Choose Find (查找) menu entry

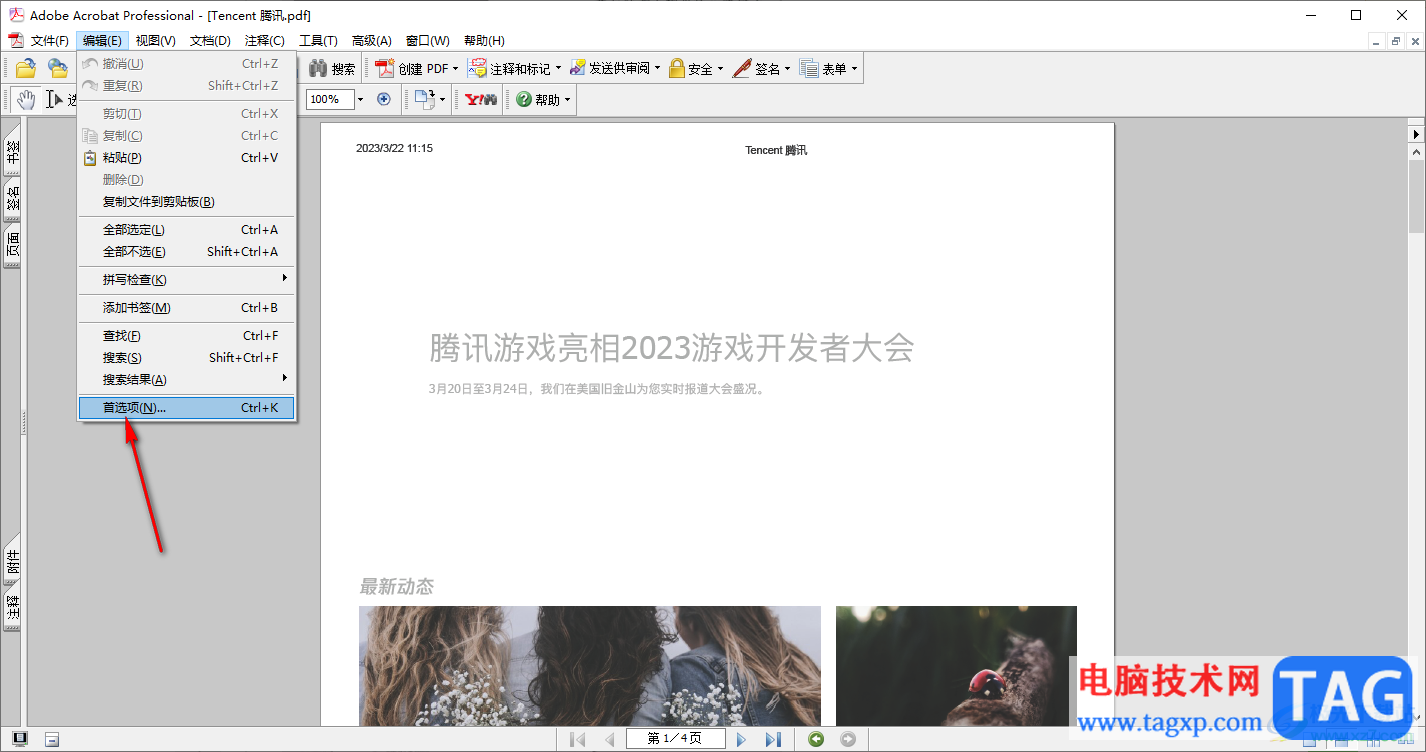pos(186,335)
